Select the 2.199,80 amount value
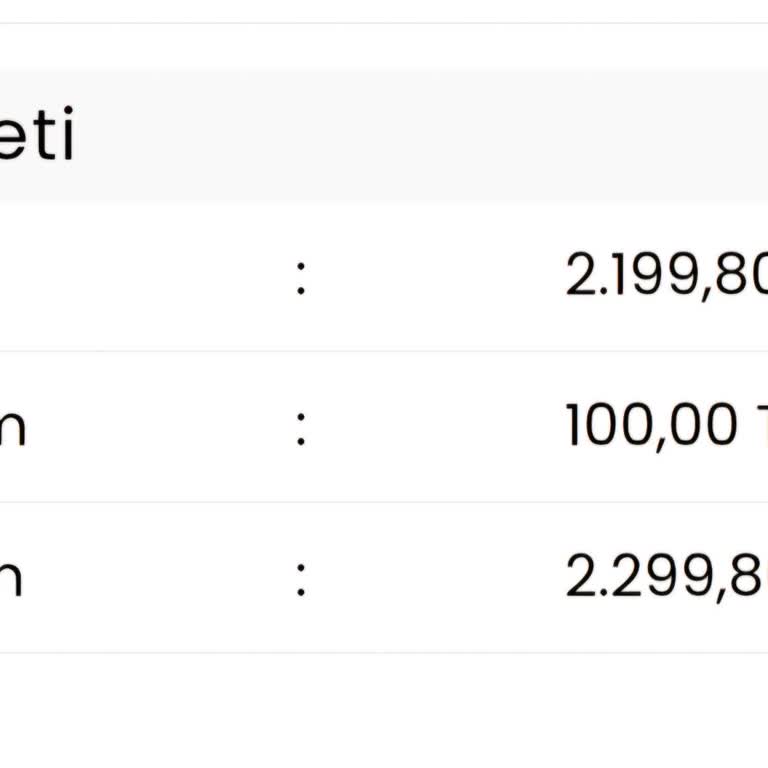This screenshot has width=768, height=768. click(x=666, y=277)
